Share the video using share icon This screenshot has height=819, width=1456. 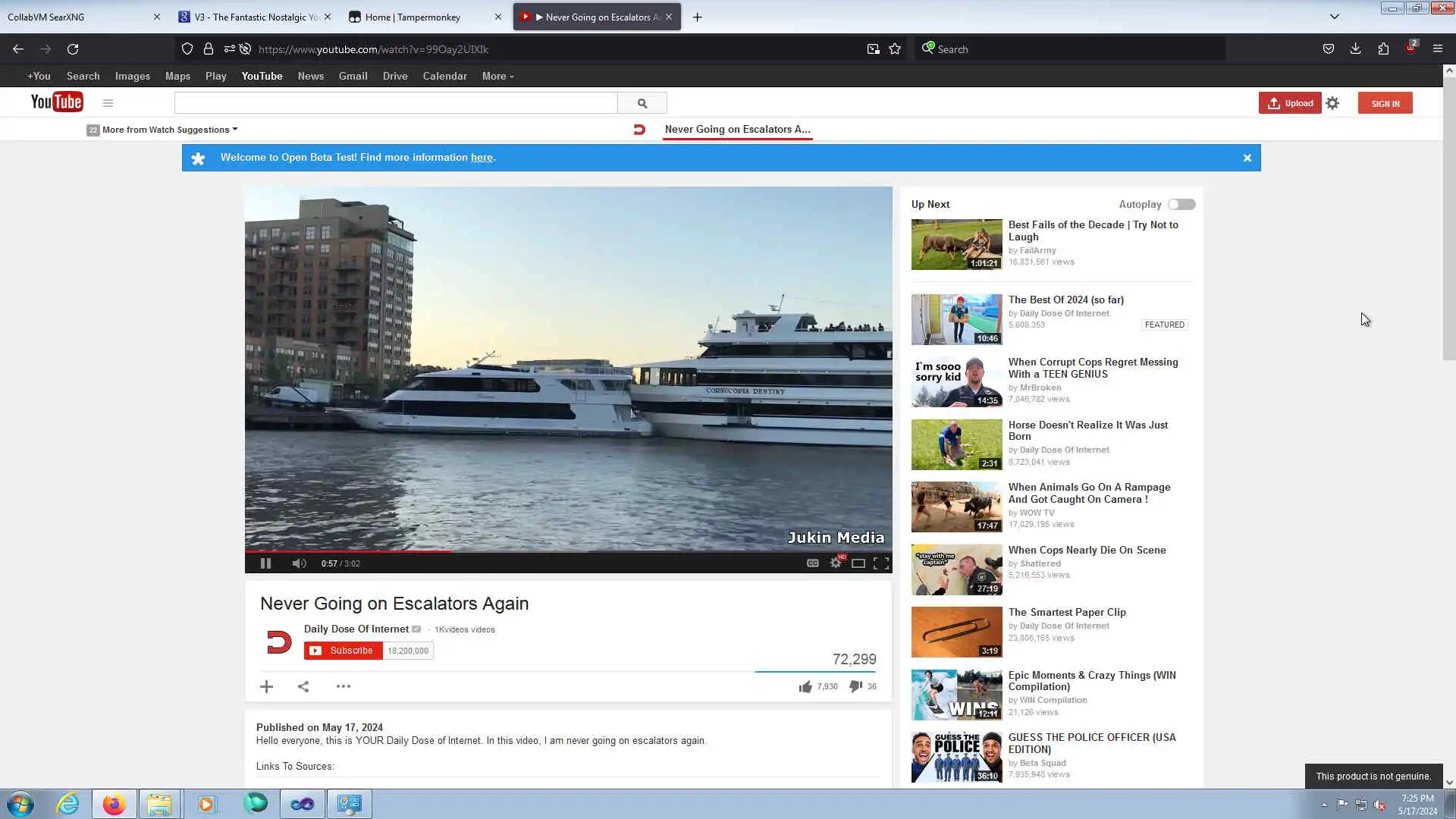click(303, 686)
